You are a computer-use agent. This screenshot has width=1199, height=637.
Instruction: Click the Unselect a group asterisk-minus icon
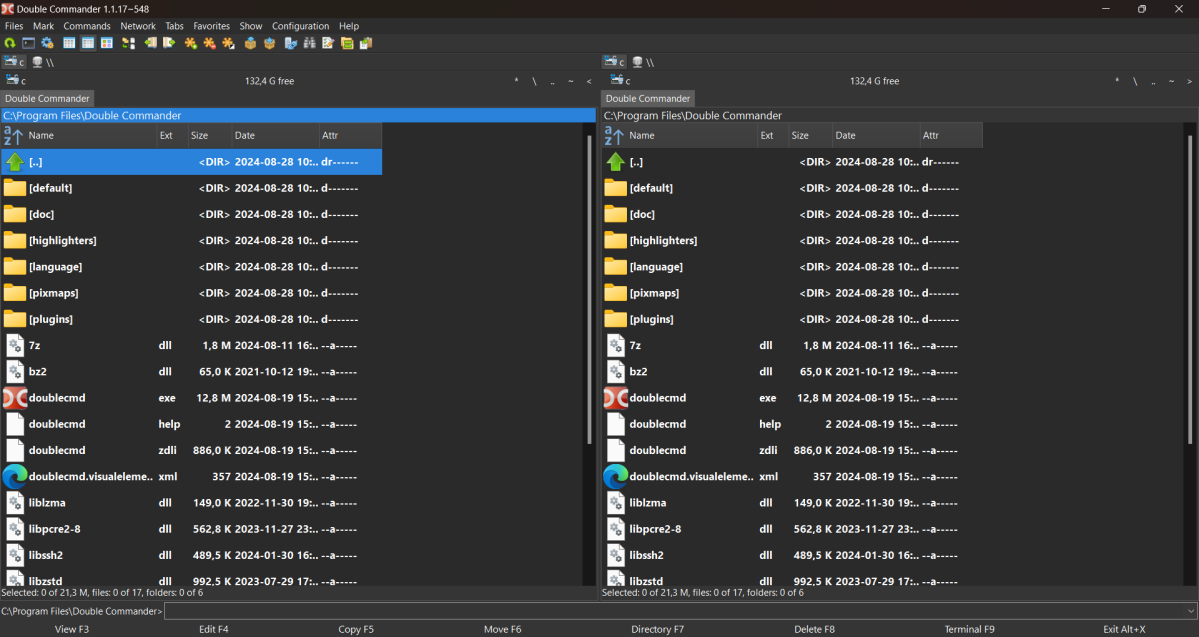point(209,43)
